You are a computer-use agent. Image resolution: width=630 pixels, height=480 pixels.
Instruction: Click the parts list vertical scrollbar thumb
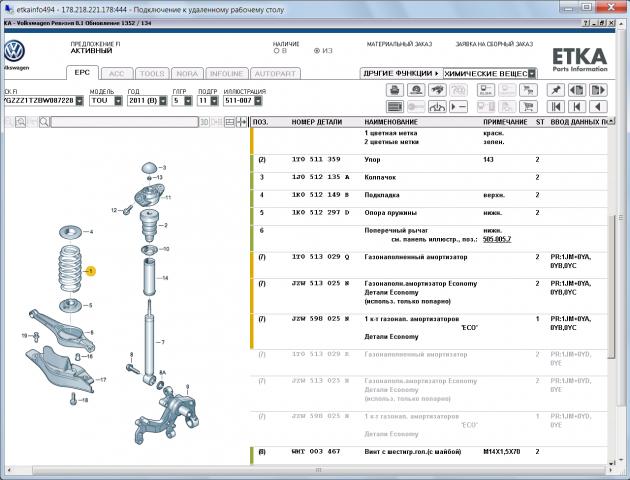[611, 286]
